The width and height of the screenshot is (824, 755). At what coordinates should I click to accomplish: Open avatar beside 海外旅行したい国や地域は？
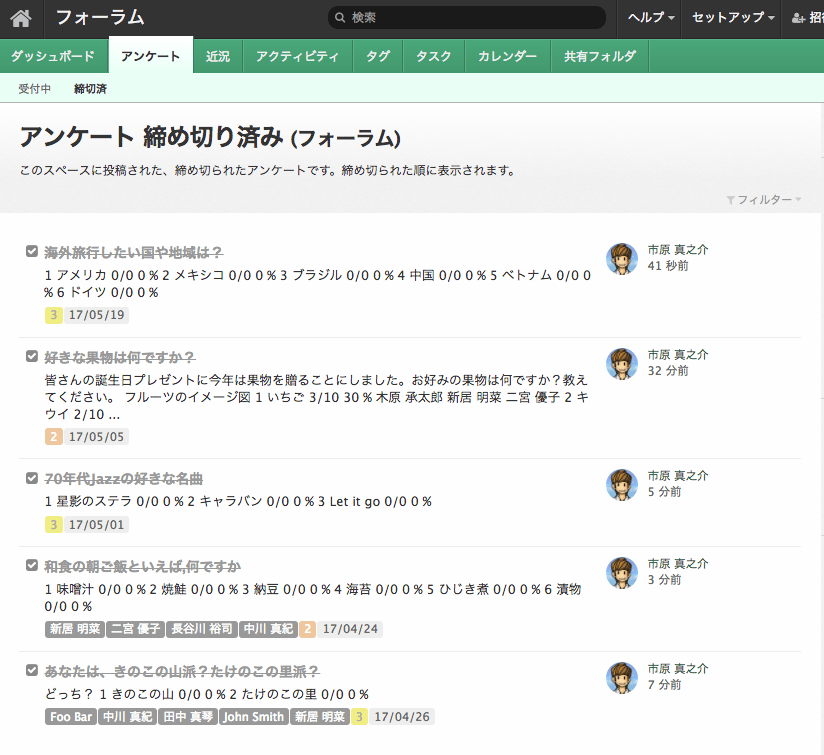click(622, 258)
